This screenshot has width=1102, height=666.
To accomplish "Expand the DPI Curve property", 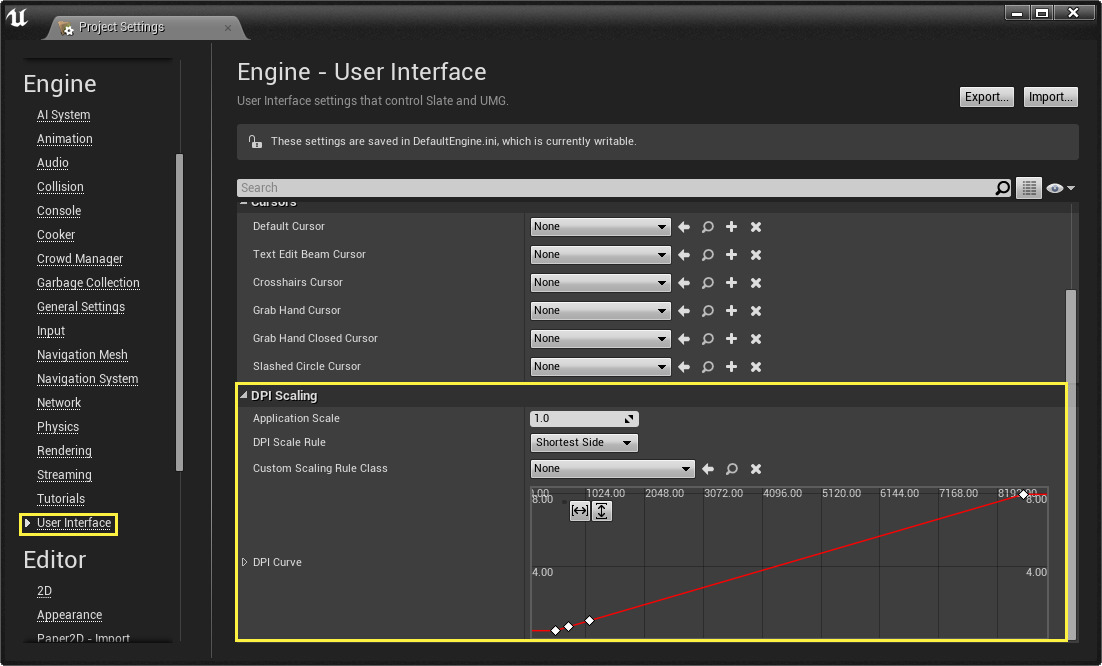I will pos(244,562).
